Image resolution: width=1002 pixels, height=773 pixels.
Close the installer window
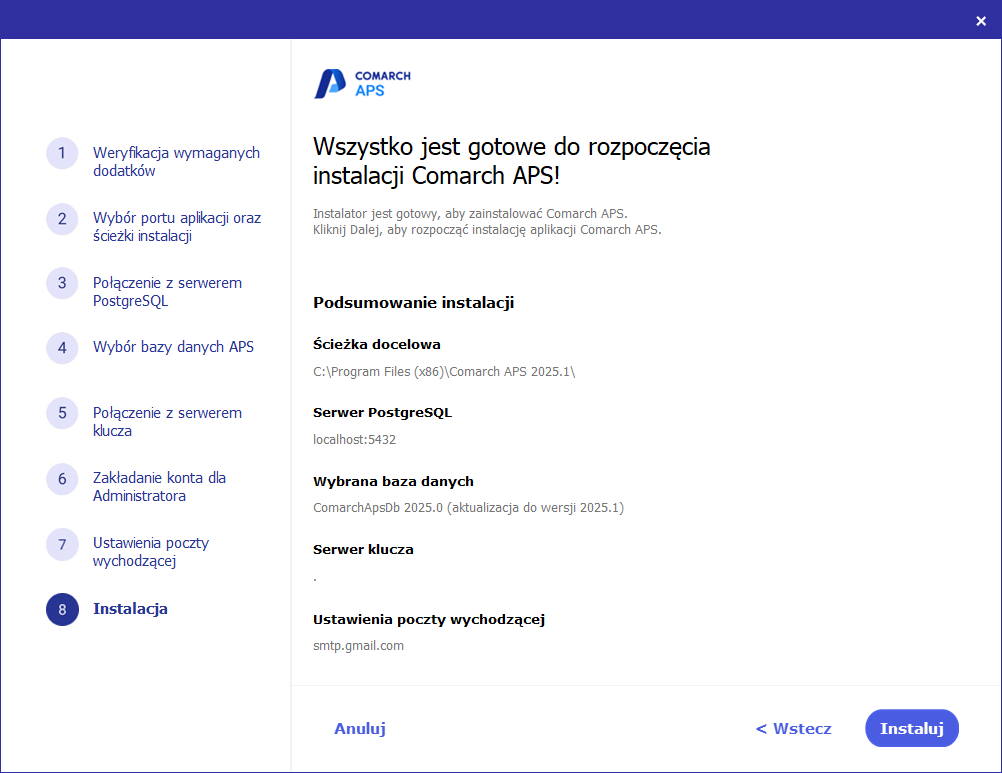(979, 19)
